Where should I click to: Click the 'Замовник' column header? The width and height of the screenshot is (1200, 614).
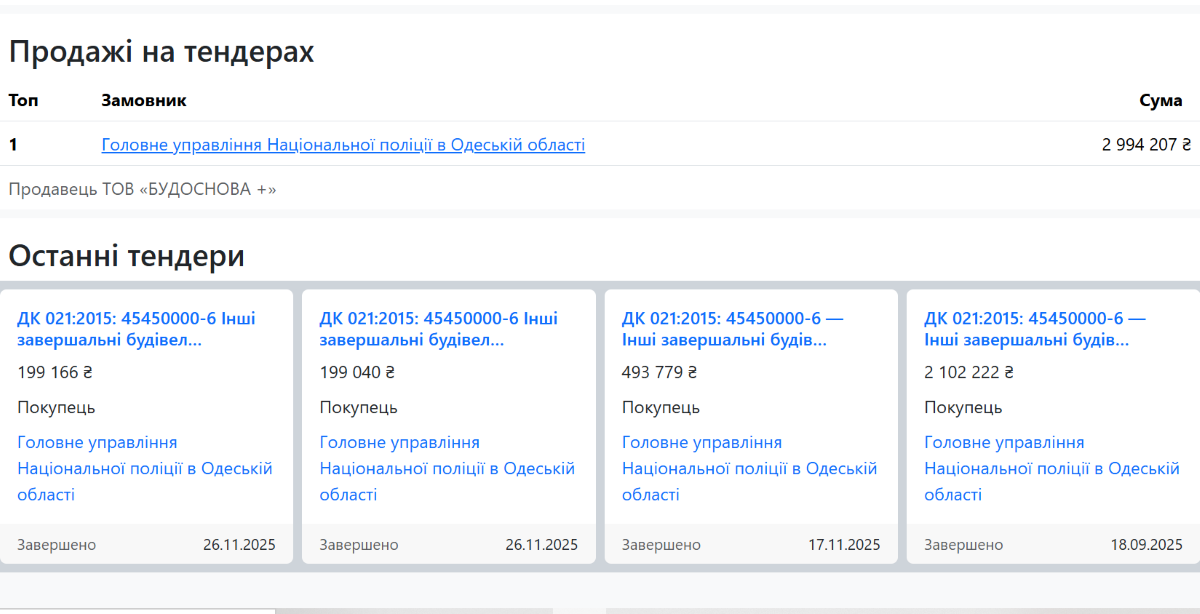[x=144, y=100]
